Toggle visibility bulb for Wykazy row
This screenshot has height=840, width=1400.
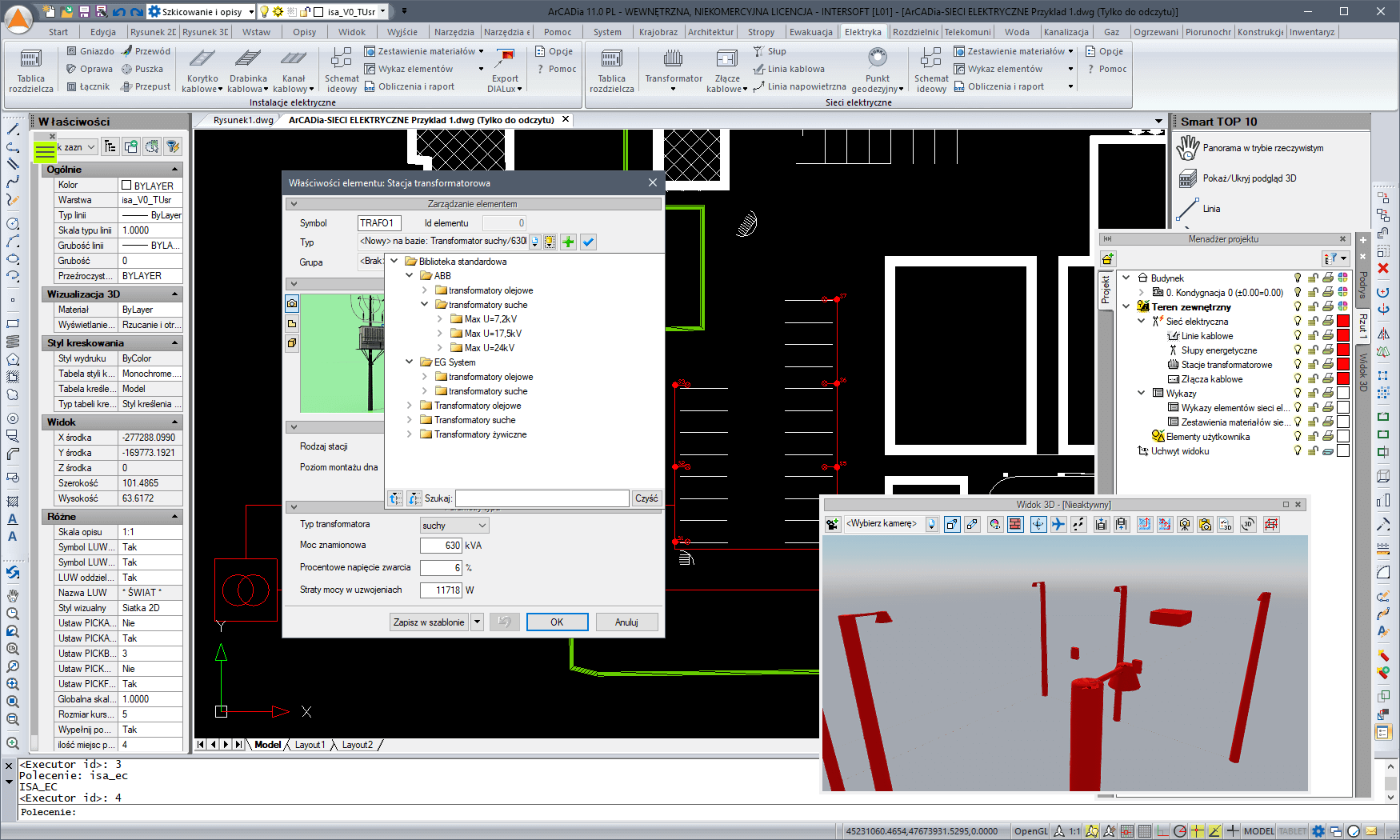point(1298,394)
